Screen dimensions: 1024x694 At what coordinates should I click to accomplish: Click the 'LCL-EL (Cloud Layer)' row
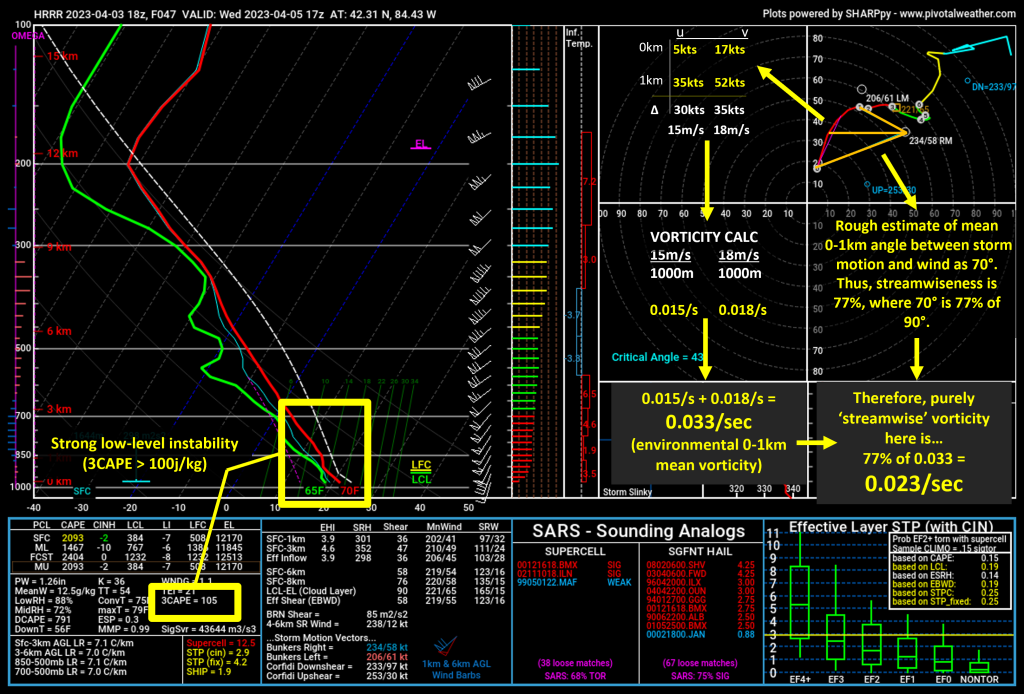(385, 591)
